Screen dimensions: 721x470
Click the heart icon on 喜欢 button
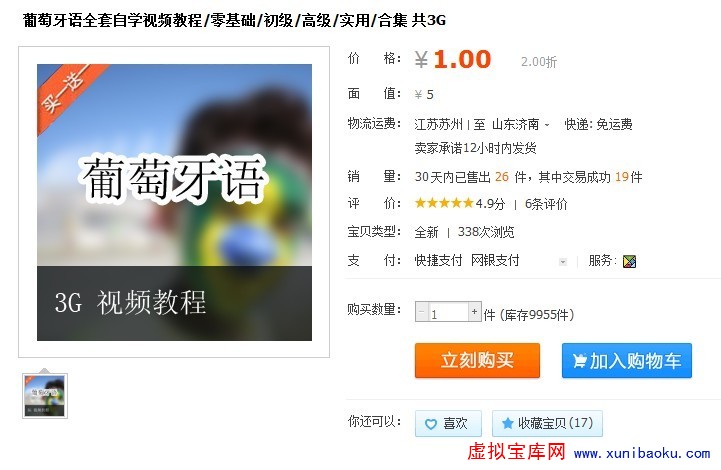coord(431,424)
